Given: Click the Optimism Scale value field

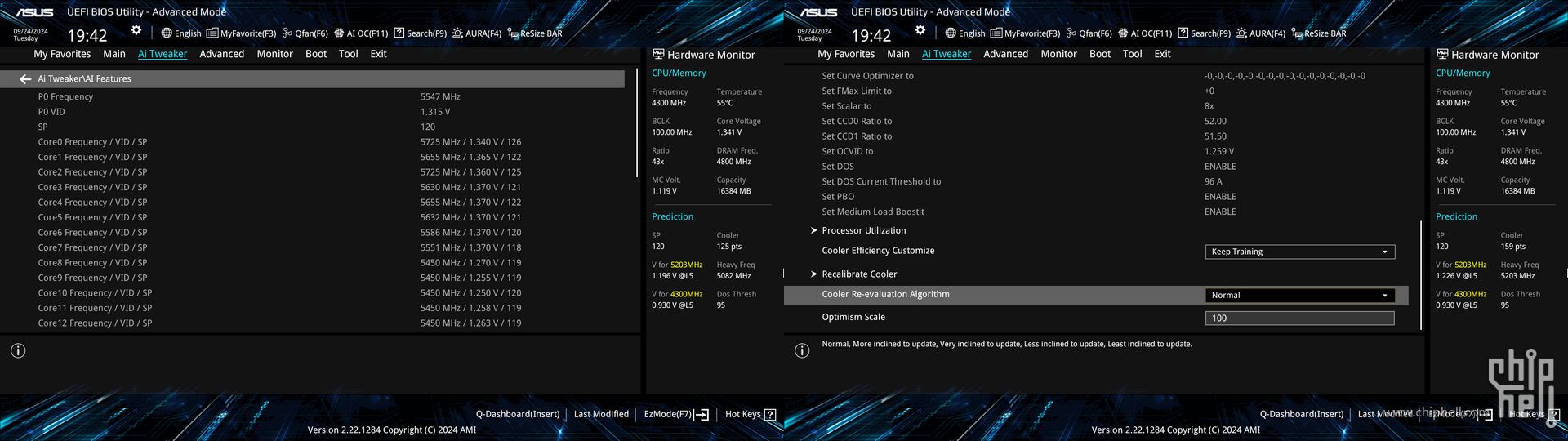Looking at the screenshot, I should [1300, 318].
